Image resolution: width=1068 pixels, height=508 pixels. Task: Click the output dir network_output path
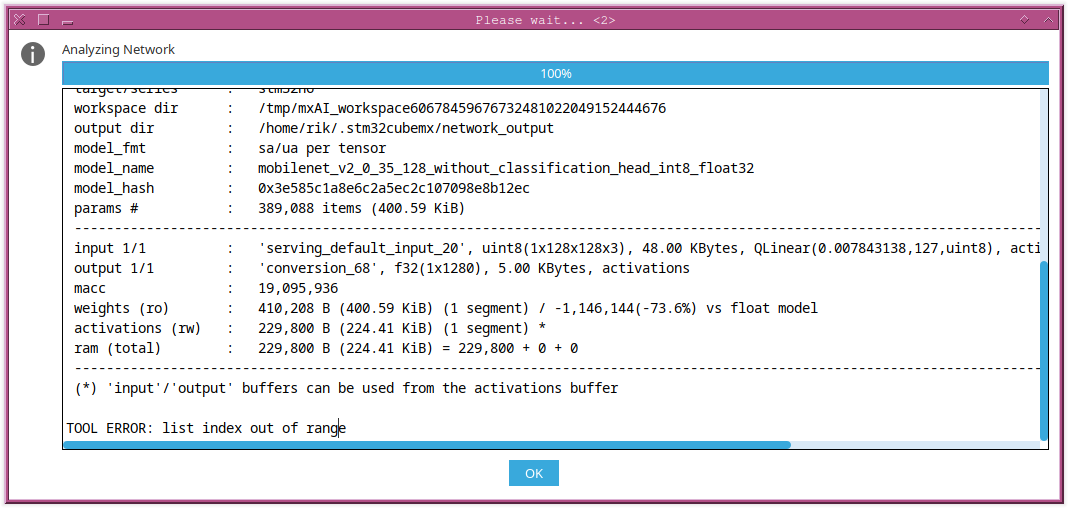405,128
